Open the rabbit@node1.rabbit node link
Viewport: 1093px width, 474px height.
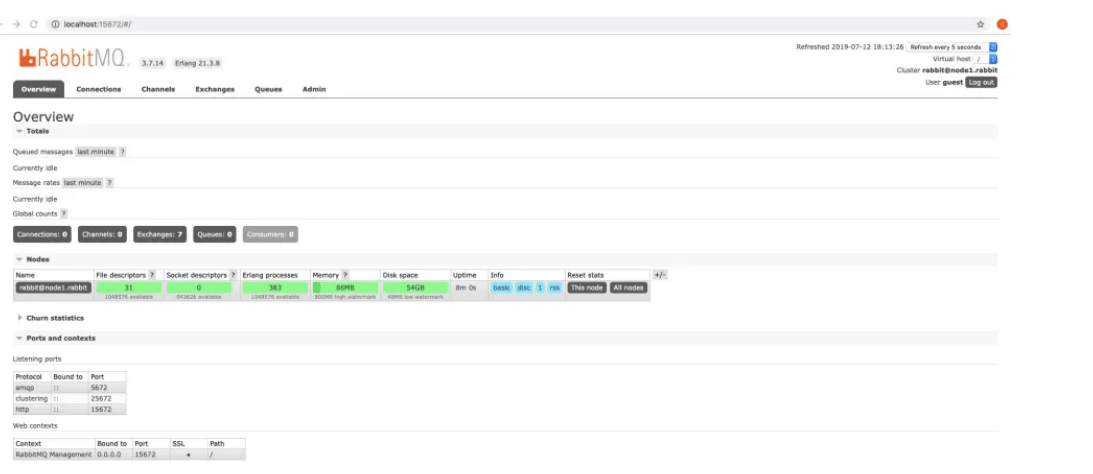pos(54,287)
